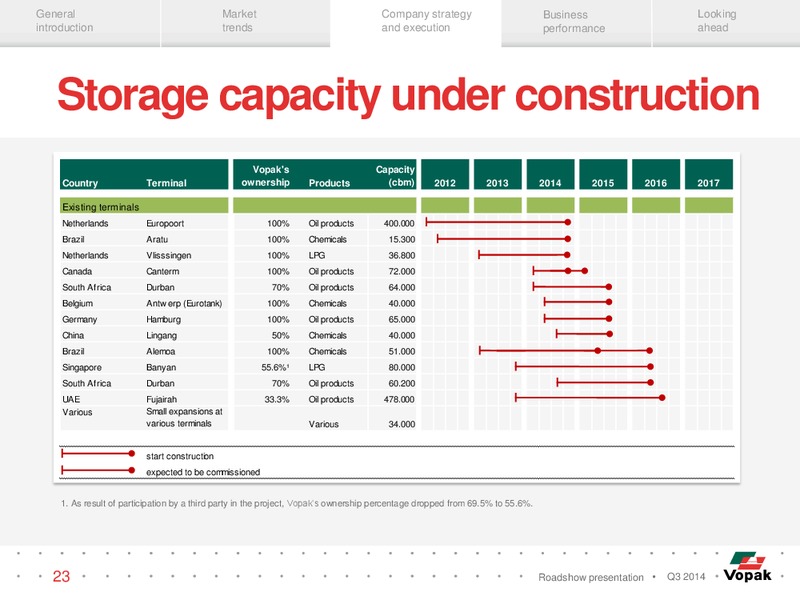Click the UAE country cell
The image size is (800, 600).
click(71, 399)
